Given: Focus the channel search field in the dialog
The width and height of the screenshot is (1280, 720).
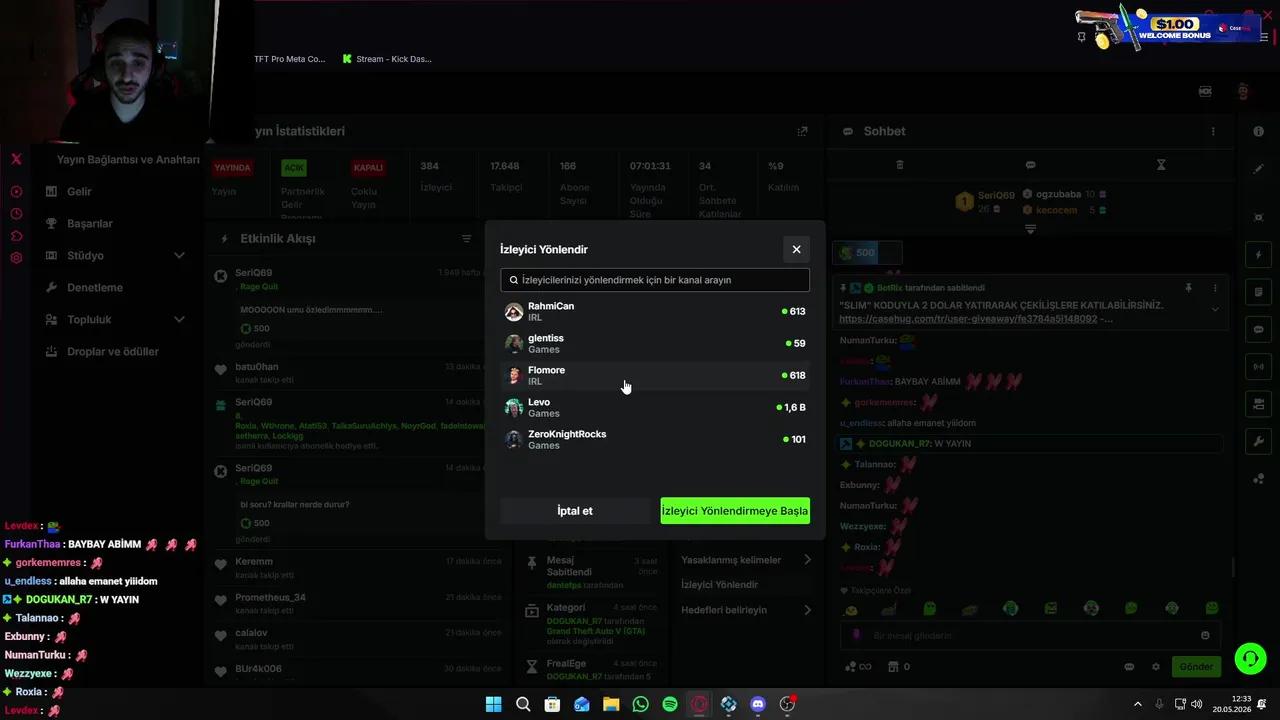Looking at the screenshot, I should (x=655, y=280).
